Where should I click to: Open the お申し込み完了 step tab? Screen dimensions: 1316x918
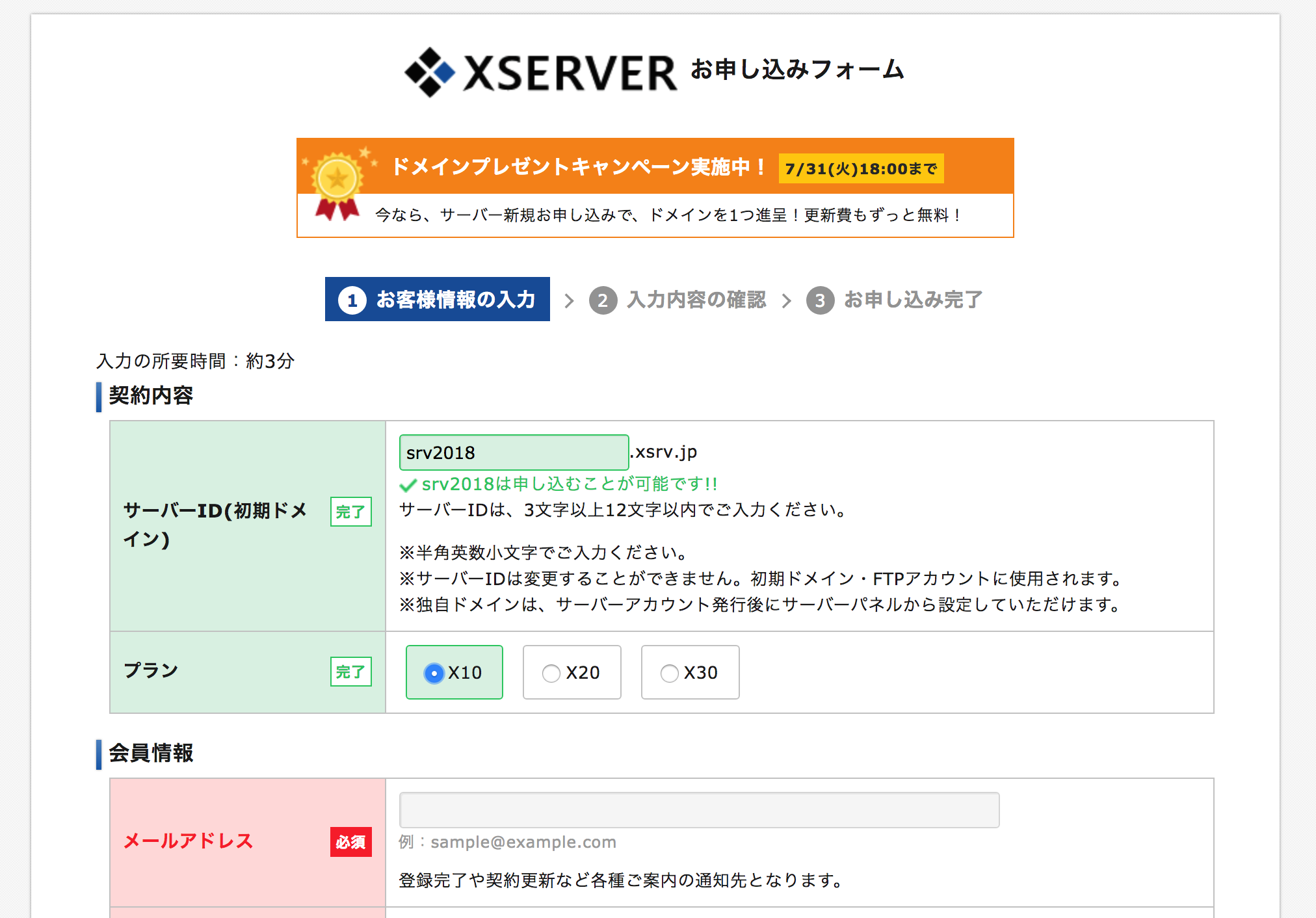(x=895, y=300)
